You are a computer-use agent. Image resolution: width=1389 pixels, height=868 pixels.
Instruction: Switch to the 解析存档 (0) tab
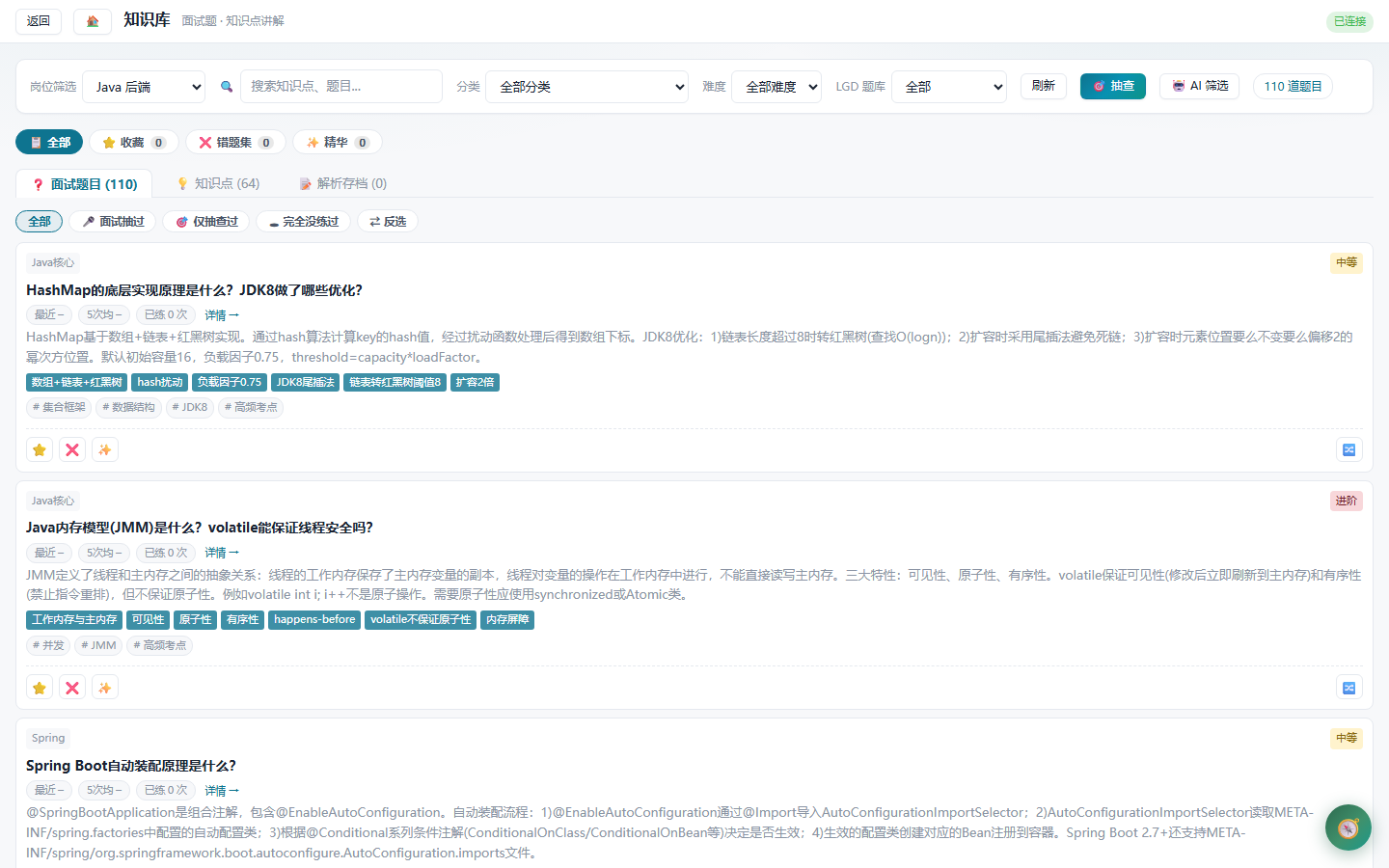pos(342,183)
